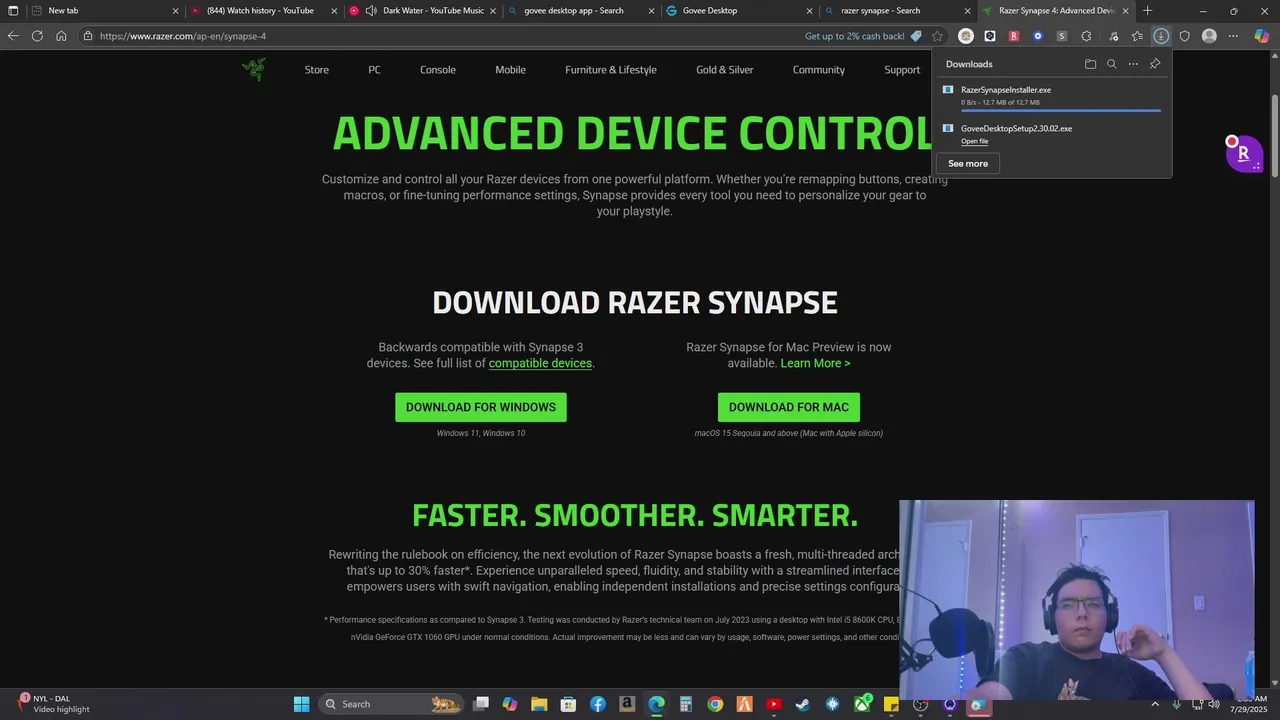Viewport: 1280px width, 720px height.
Task: Open Console menu in Razer navigation
Action: pos(438,70)
